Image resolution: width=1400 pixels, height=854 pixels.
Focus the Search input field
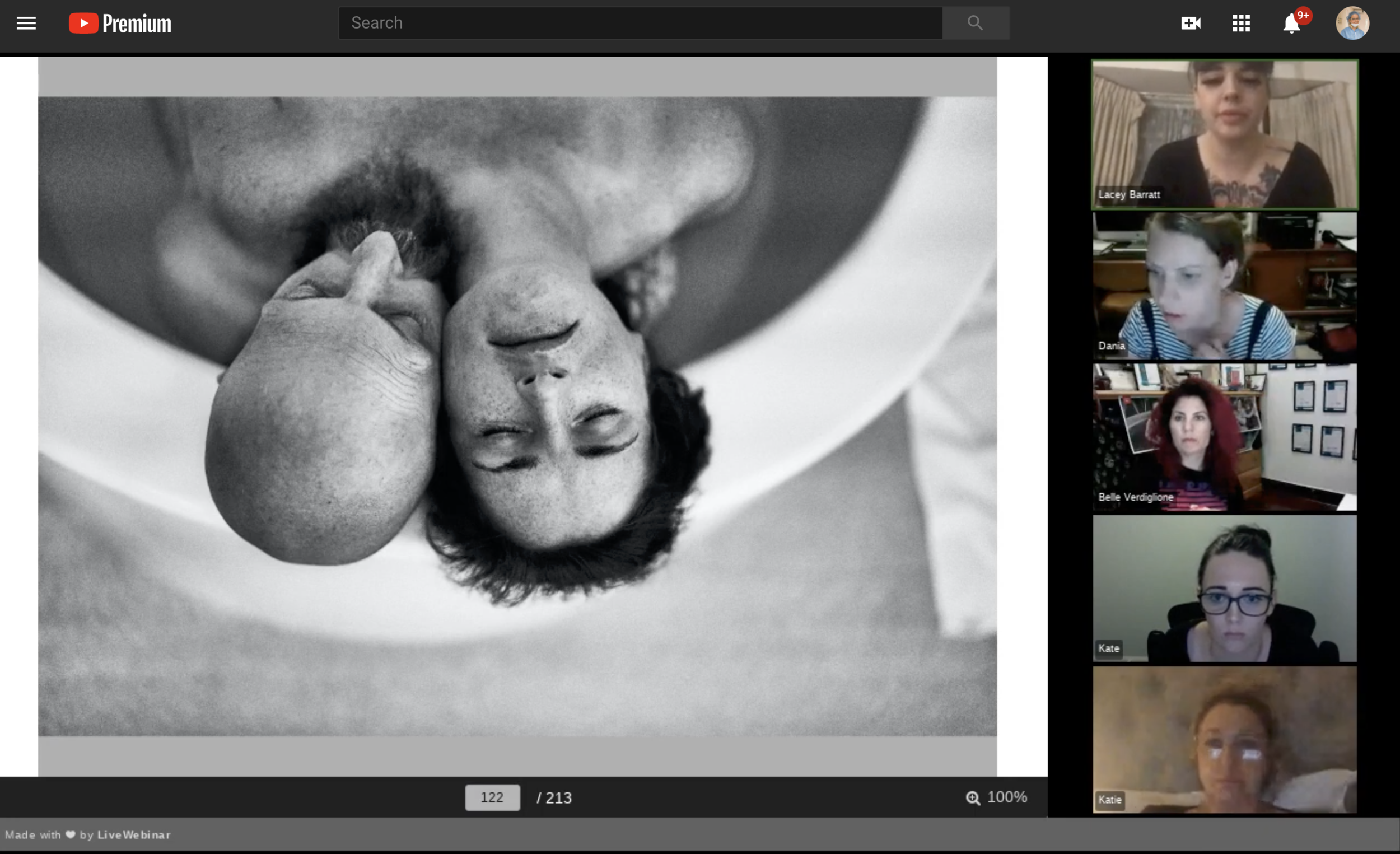(x=640, y=23)
